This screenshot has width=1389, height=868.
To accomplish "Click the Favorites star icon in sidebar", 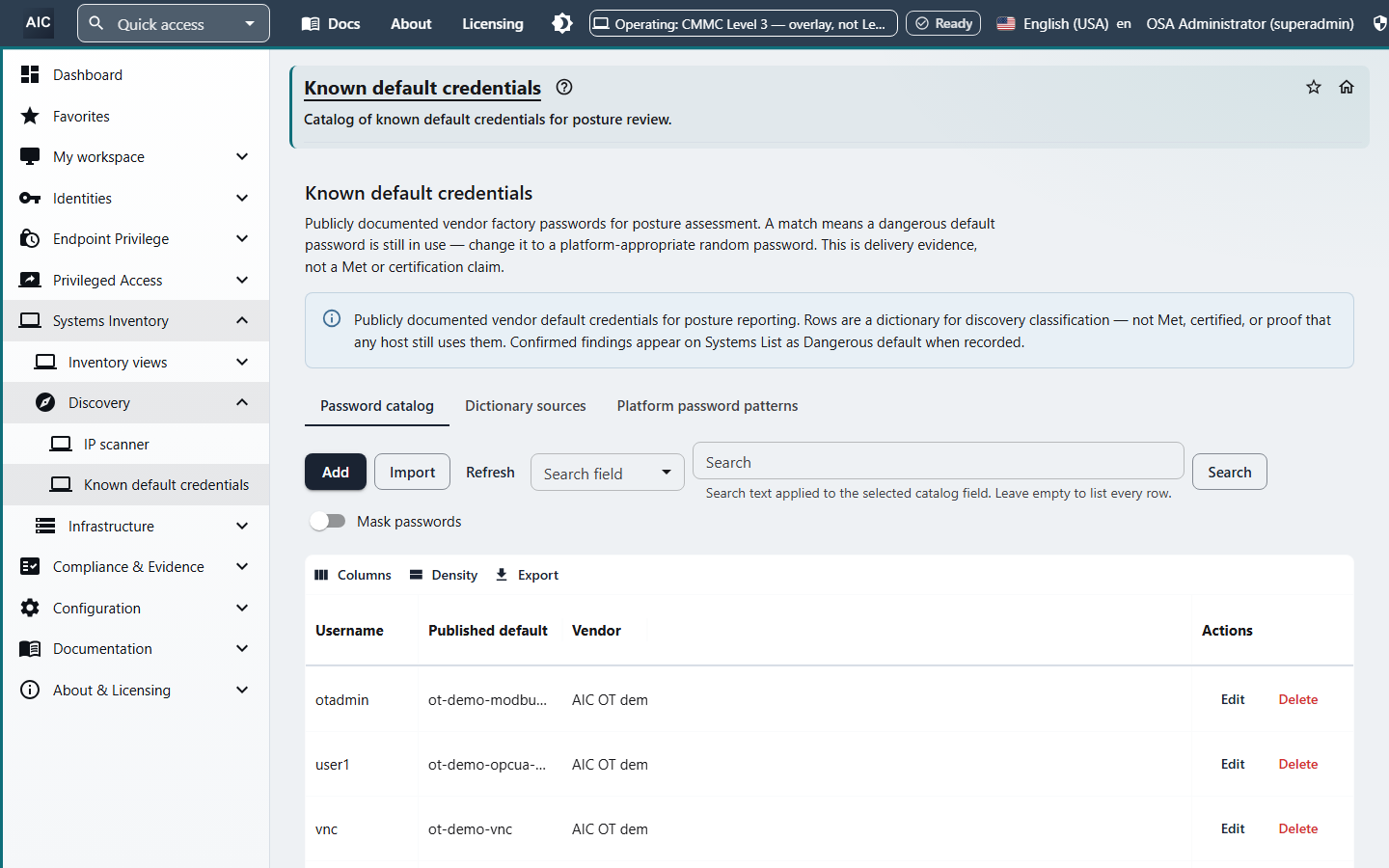I will pos(30,116).
